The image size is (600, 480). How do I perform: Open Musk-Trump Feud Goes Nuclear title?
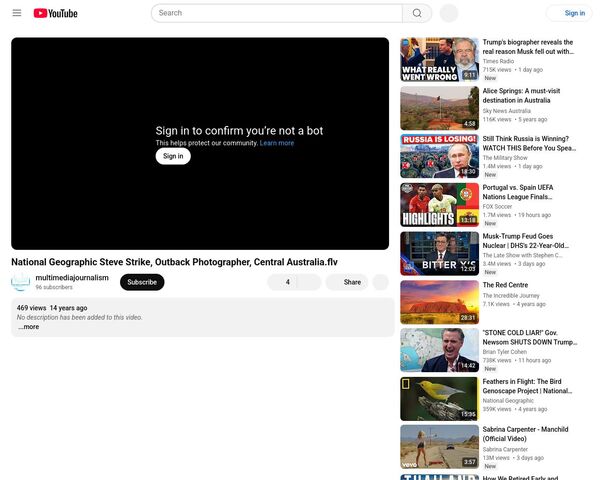pos(525,241)
